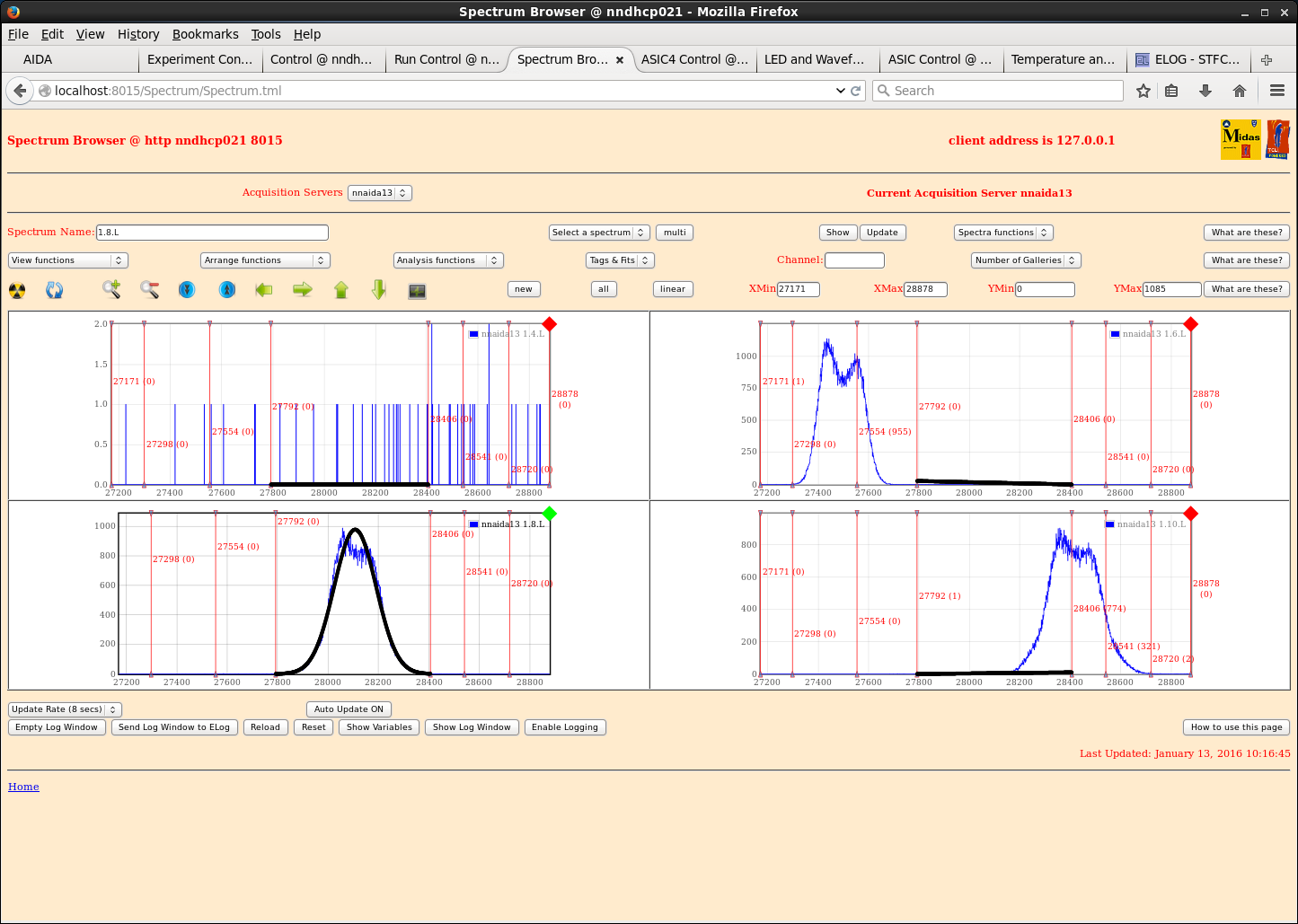Open Tags & Fits dropdown
The image size is (1298, 924).
620,260
